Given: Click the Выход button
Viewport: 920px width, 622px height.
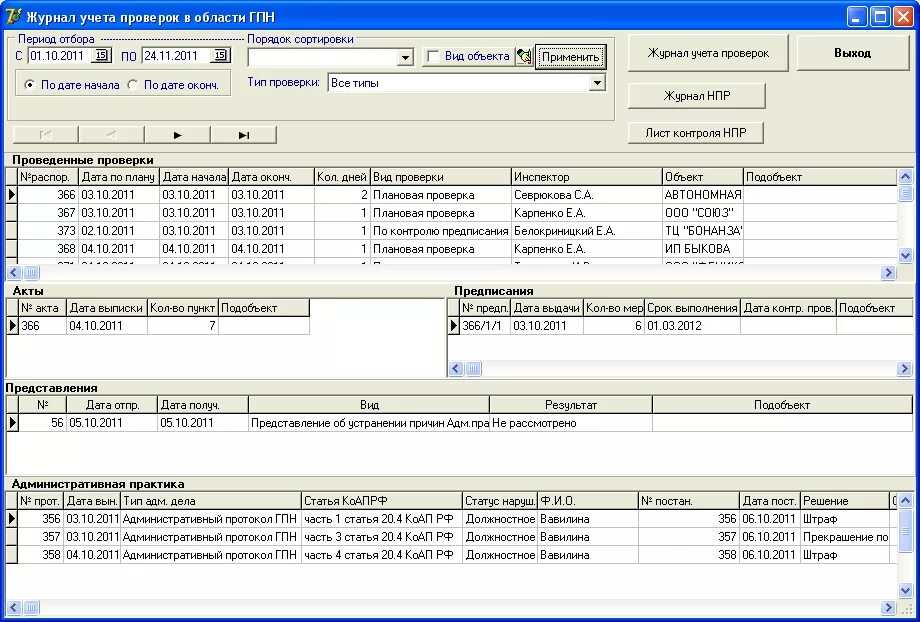Looking at the screenshot, I should [853, 53].
